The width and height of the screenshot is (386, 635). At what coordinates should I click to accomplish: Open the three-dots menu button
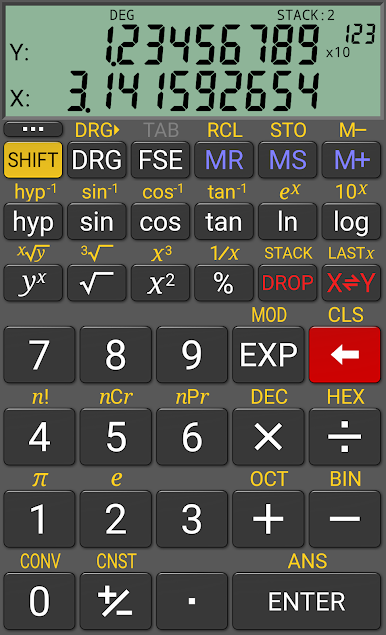[x=33, y=130]
